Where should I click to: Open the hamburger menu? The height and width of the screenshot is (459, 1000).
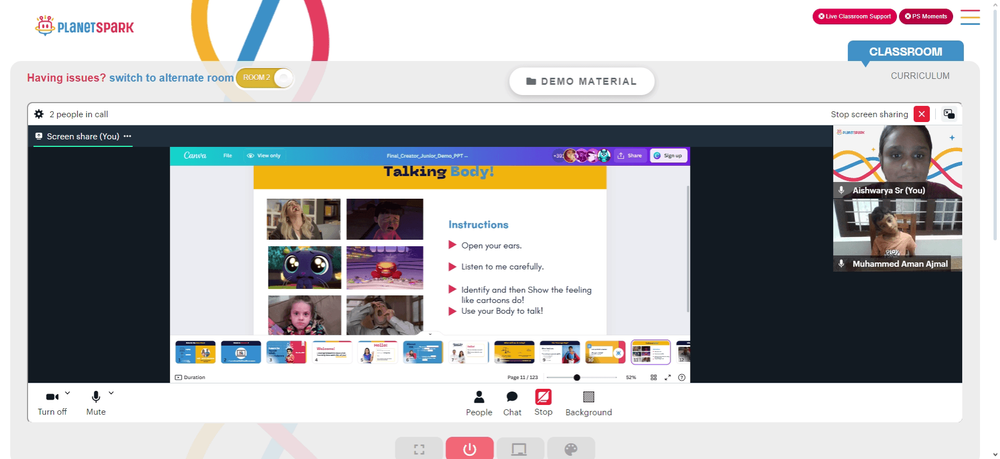point(970,17)
